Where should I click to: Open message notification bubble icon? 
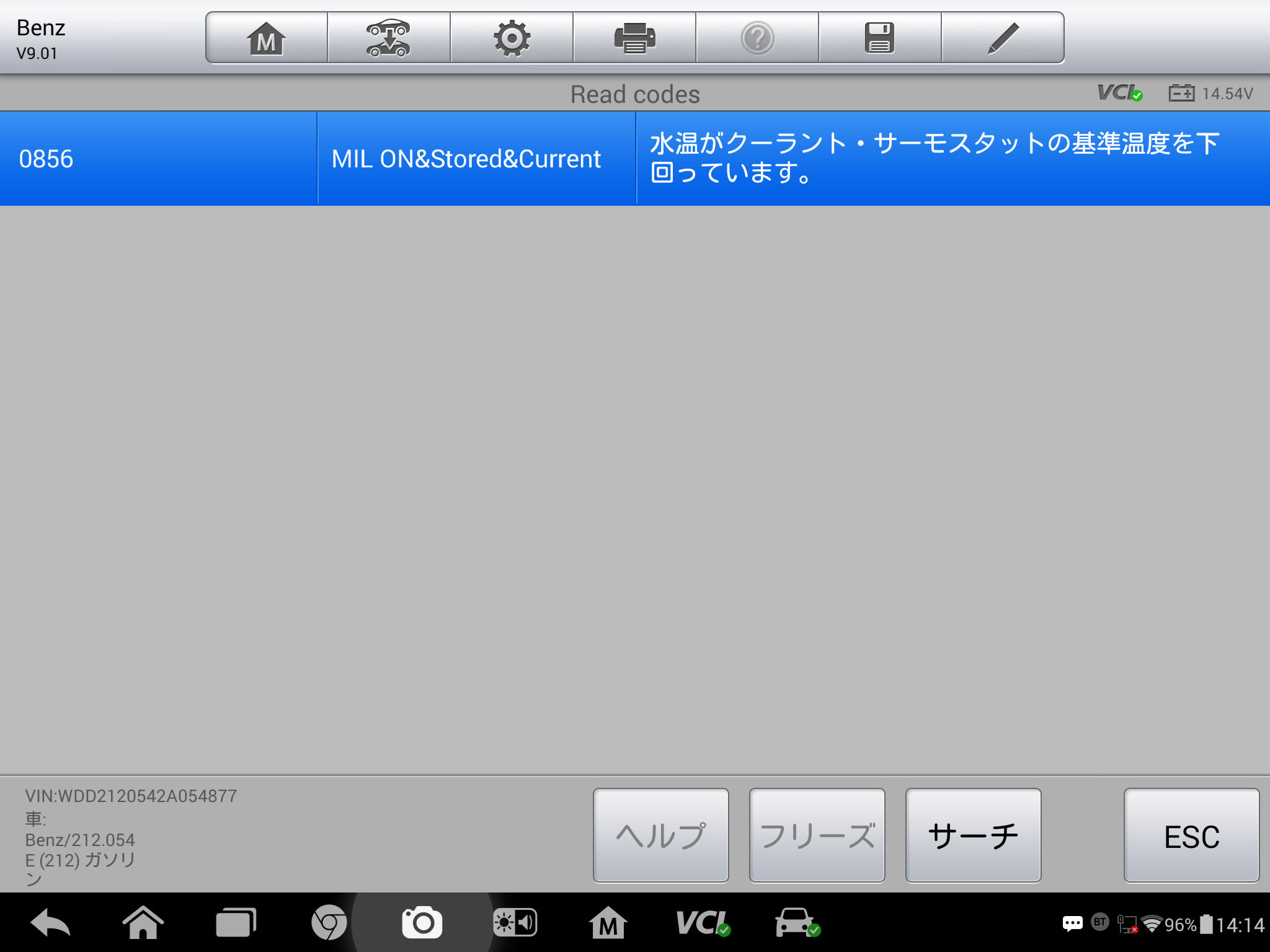[x=1073, y=924]
